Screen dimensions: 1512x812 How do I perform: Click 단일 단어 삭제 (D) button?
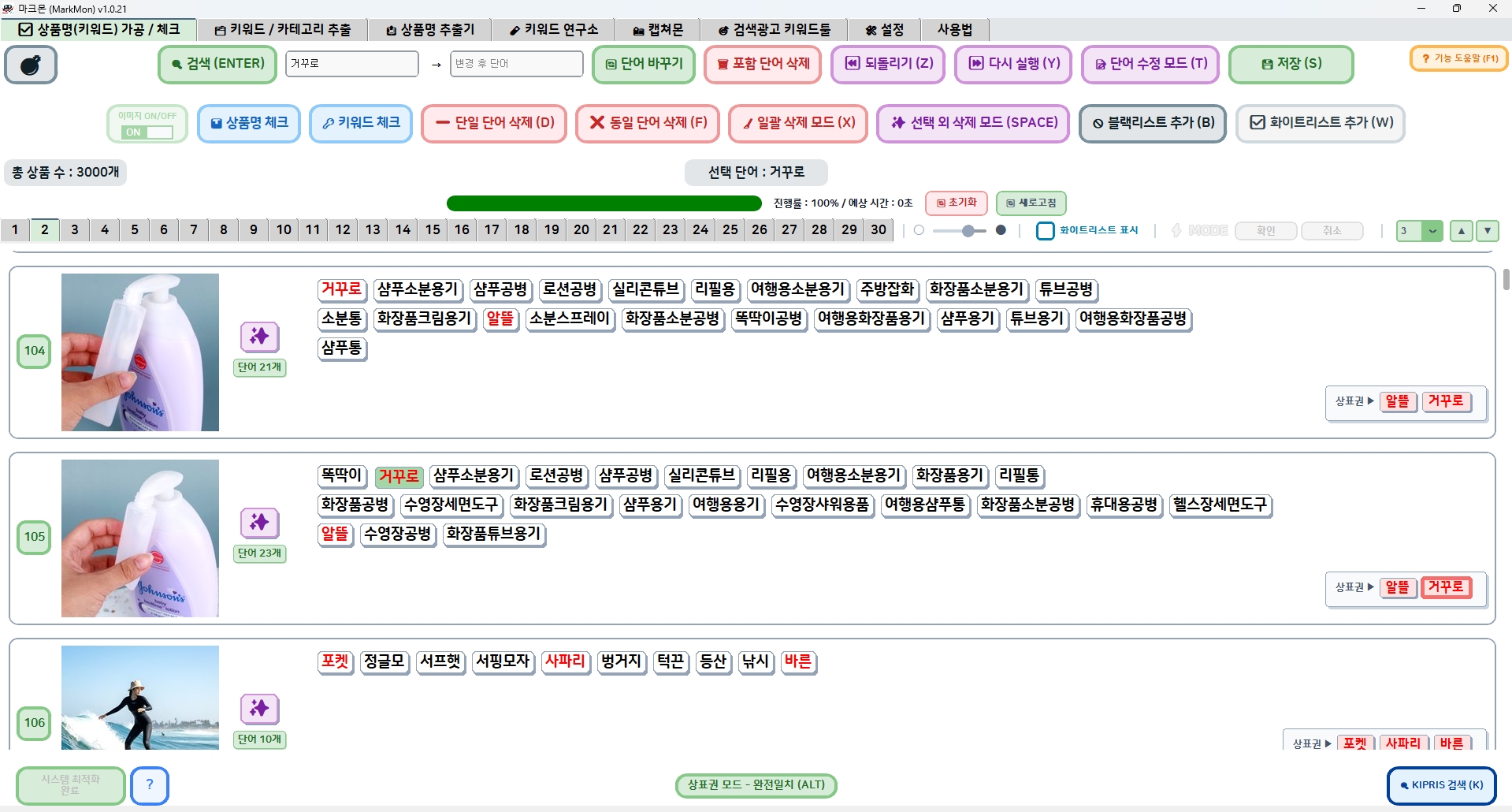pyautogui.click(x=494, y=124)
